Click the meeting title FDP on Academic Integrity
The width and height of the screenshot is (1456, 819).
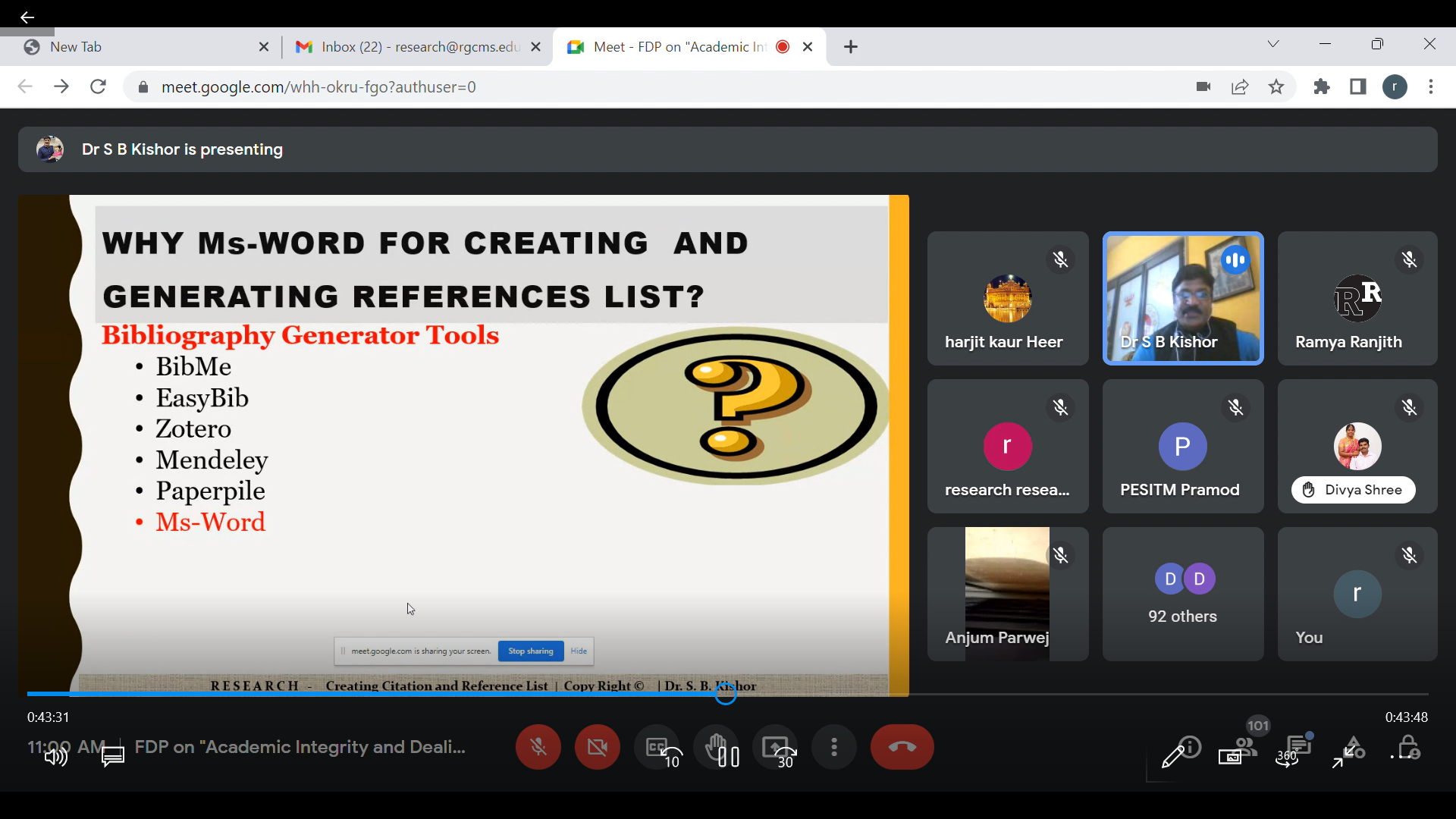[300, 747]
